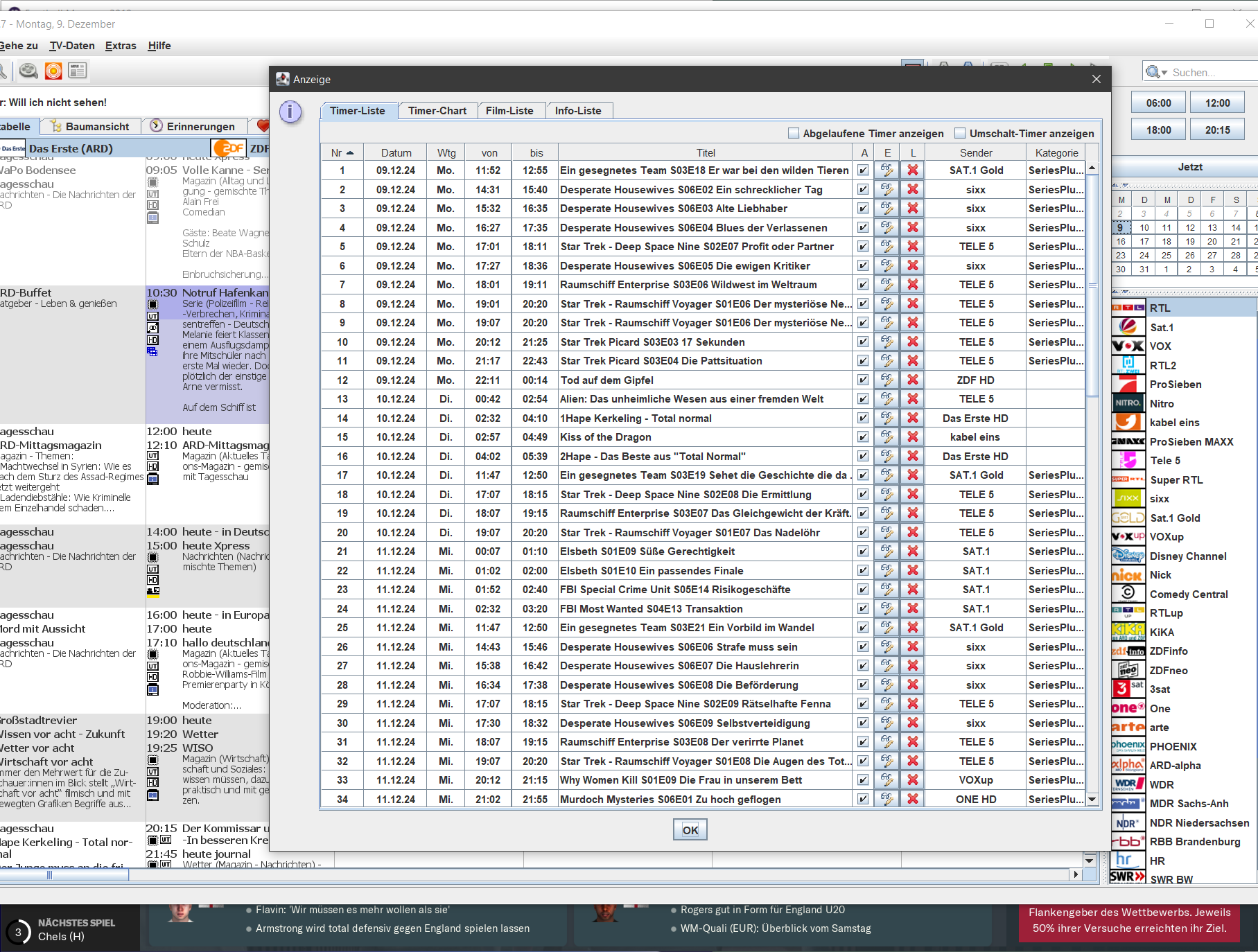Toggle active checkbox for 1Hape Kerkeling row

[x=863, y=418]
